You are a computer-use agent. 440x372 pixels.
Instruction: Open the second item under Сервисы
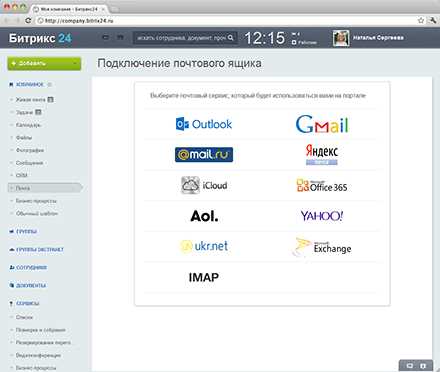click(41, 330)
